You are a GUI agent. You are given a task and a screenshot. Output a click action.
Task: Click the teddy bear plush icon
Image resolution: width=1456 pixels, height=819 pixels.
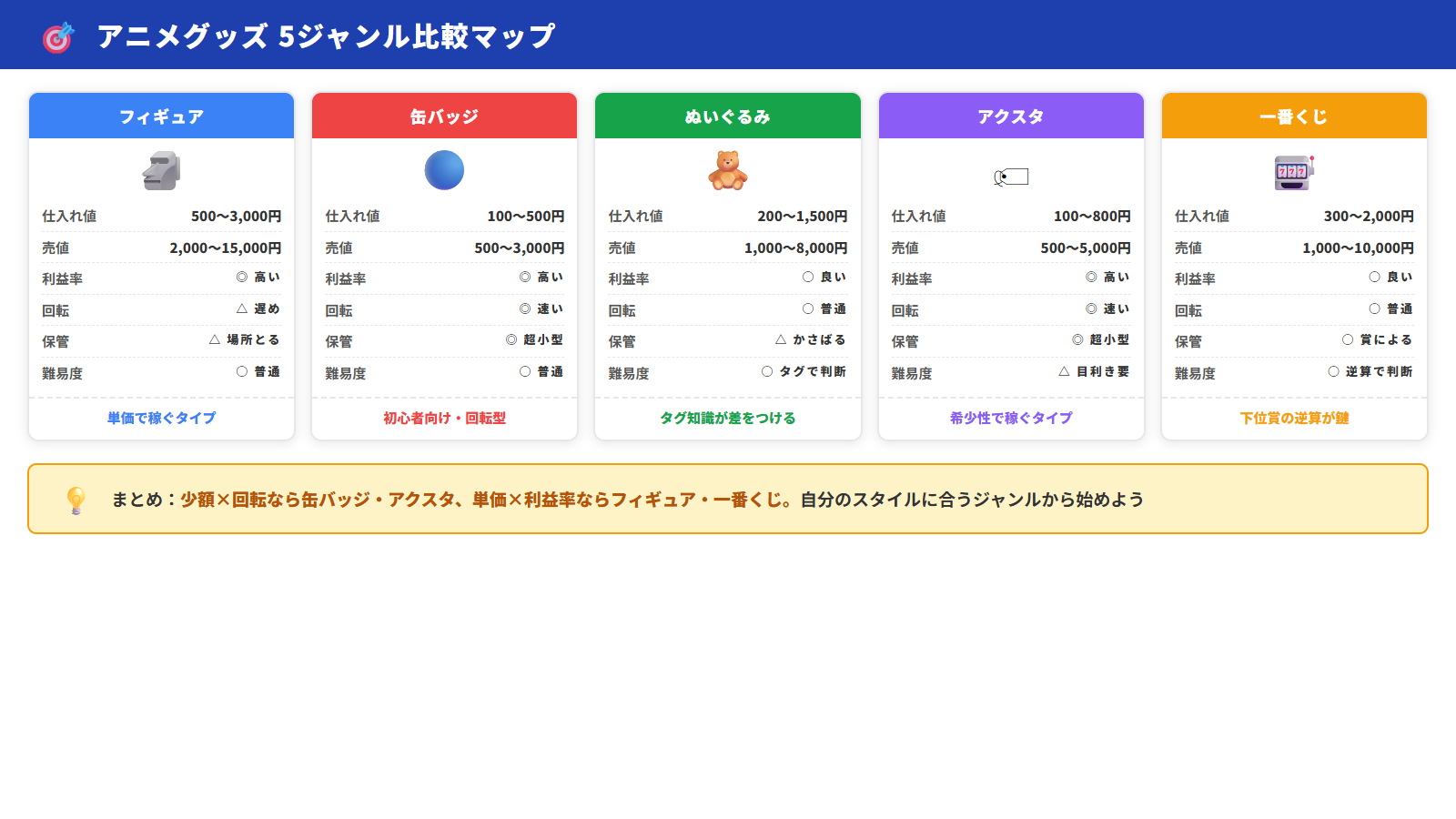coord(727,170)
